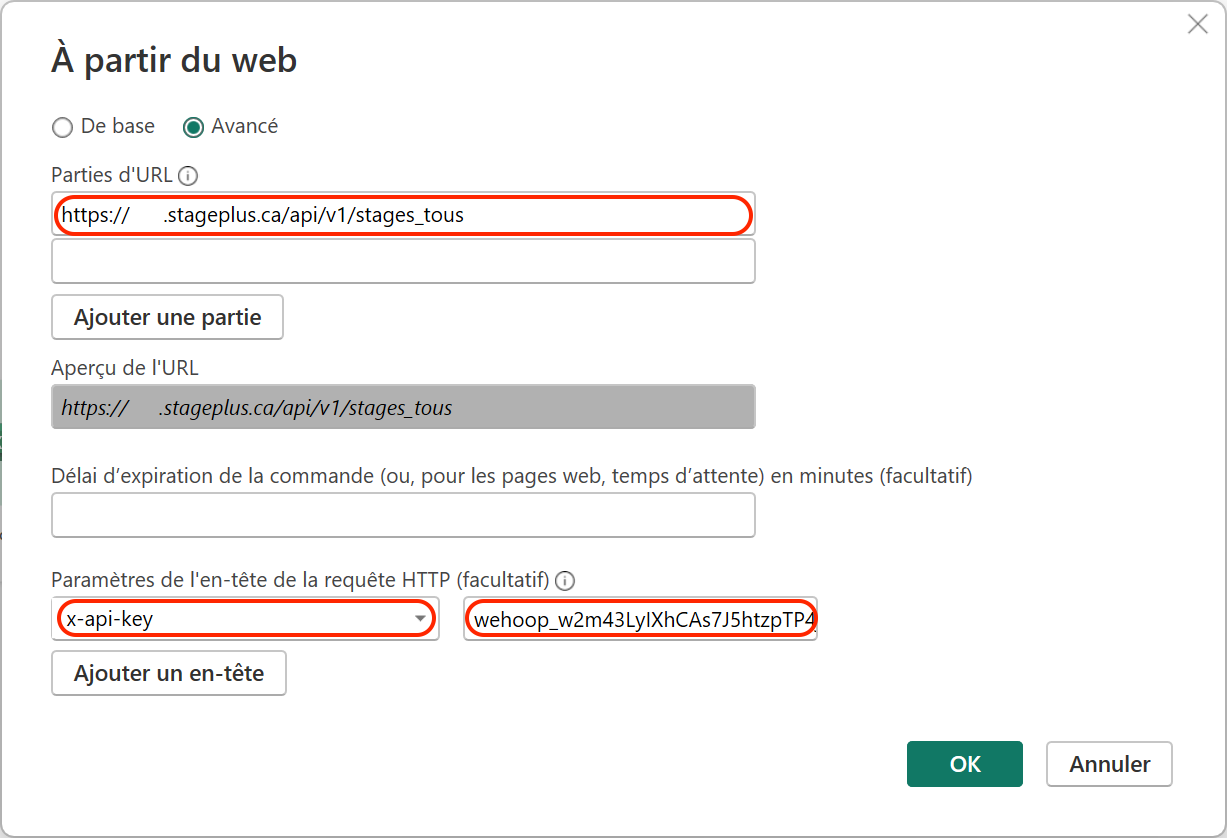The width and height of the screenshot is (1227, 838).
Task: Click the empty second URL part field
Action: point(403,261)
